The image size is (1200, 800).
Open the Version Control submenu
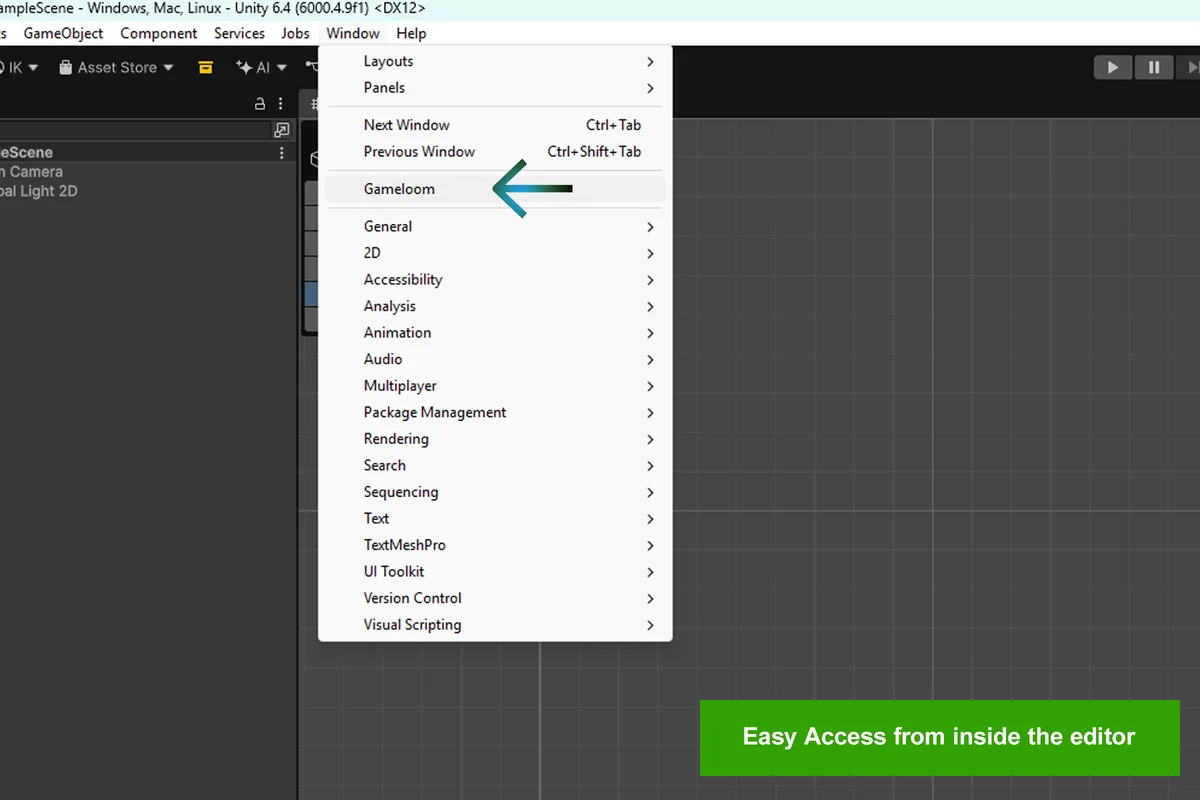coord(495,598)
